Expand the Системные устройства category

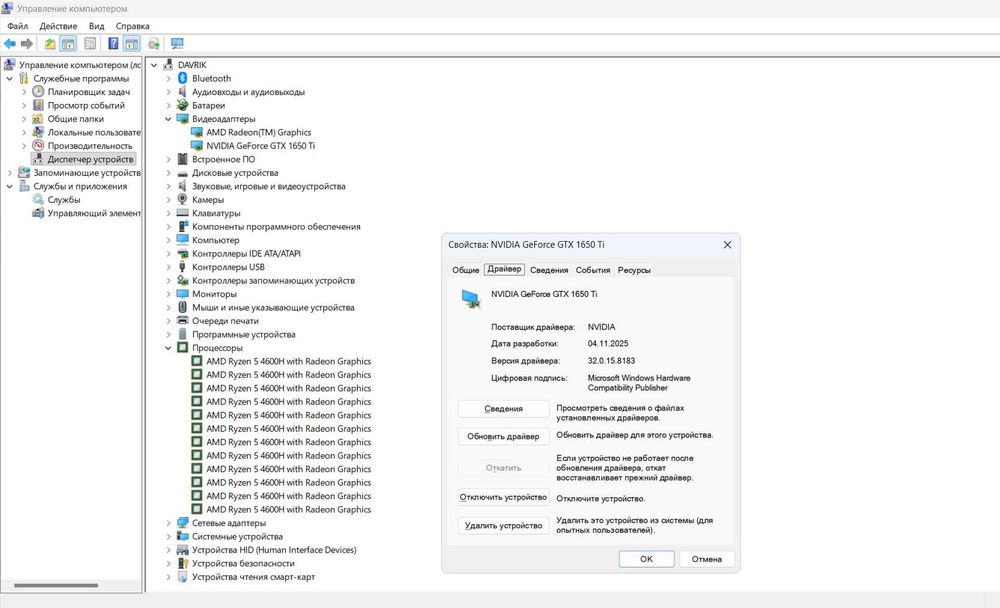pos(168,537)
